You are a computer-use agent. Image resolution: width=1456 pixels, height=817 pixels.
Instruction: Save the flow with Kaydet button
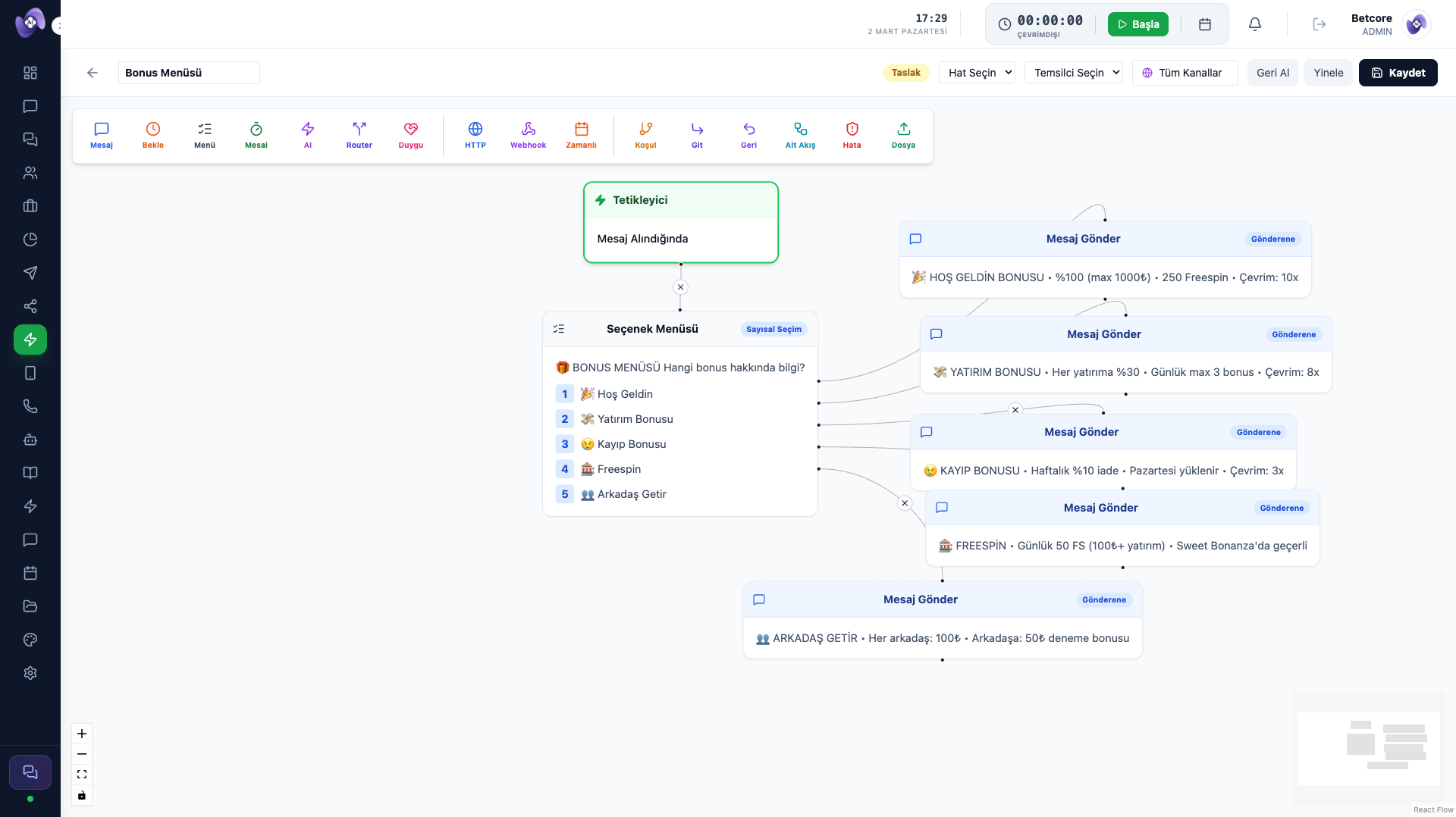click(1398, 72)
